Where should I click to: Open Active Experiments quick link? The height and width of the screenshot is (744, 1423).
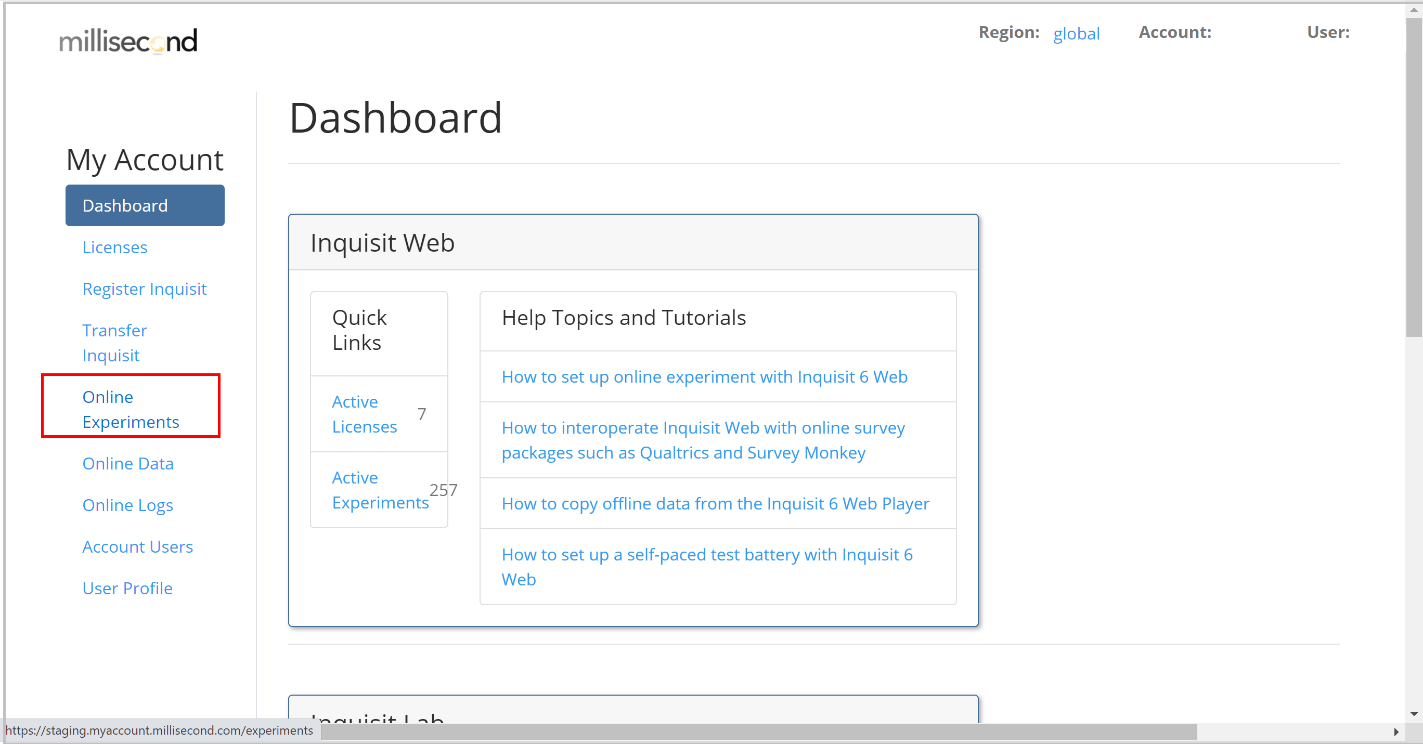point(380,490)
